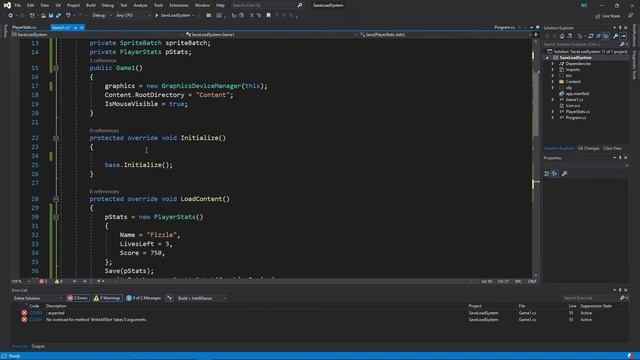Click the Search Error List field
The image size is (640, 360).
(590, 298)
